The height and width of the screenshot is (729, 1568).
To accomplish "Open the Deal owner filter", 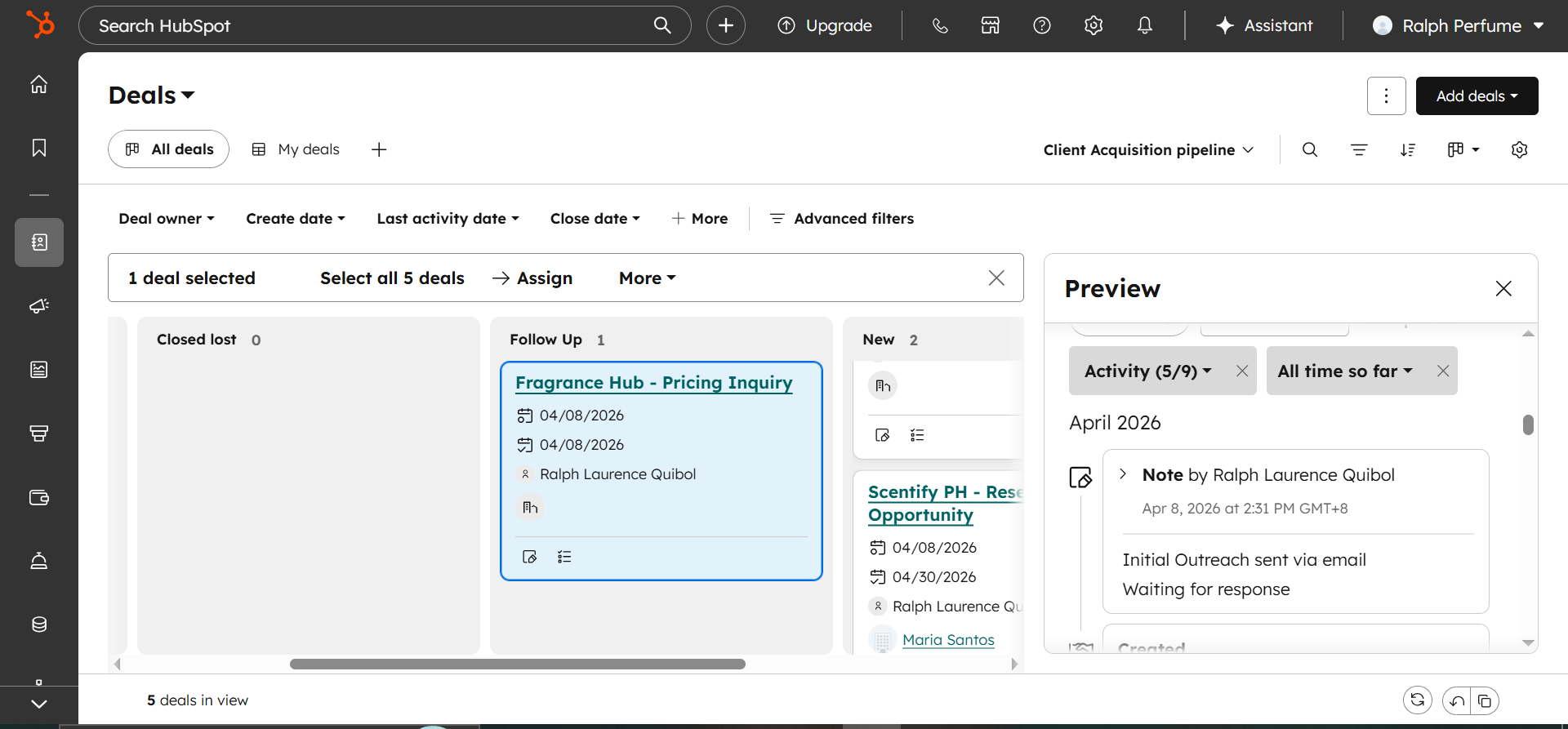I will (x=167, y=219).
